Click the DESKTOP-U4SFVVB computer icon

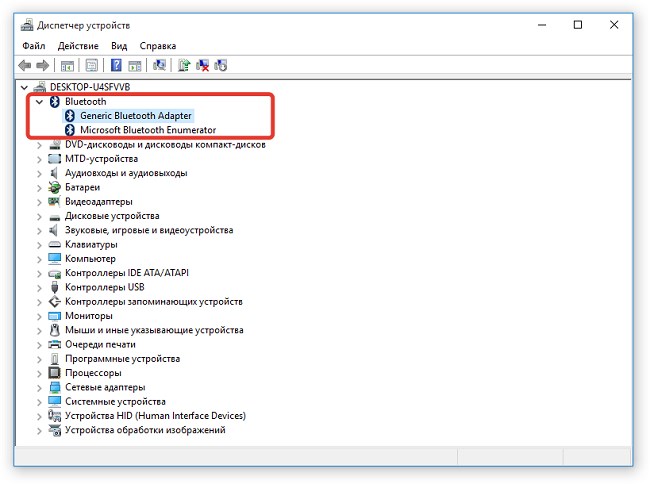point(40,87)
